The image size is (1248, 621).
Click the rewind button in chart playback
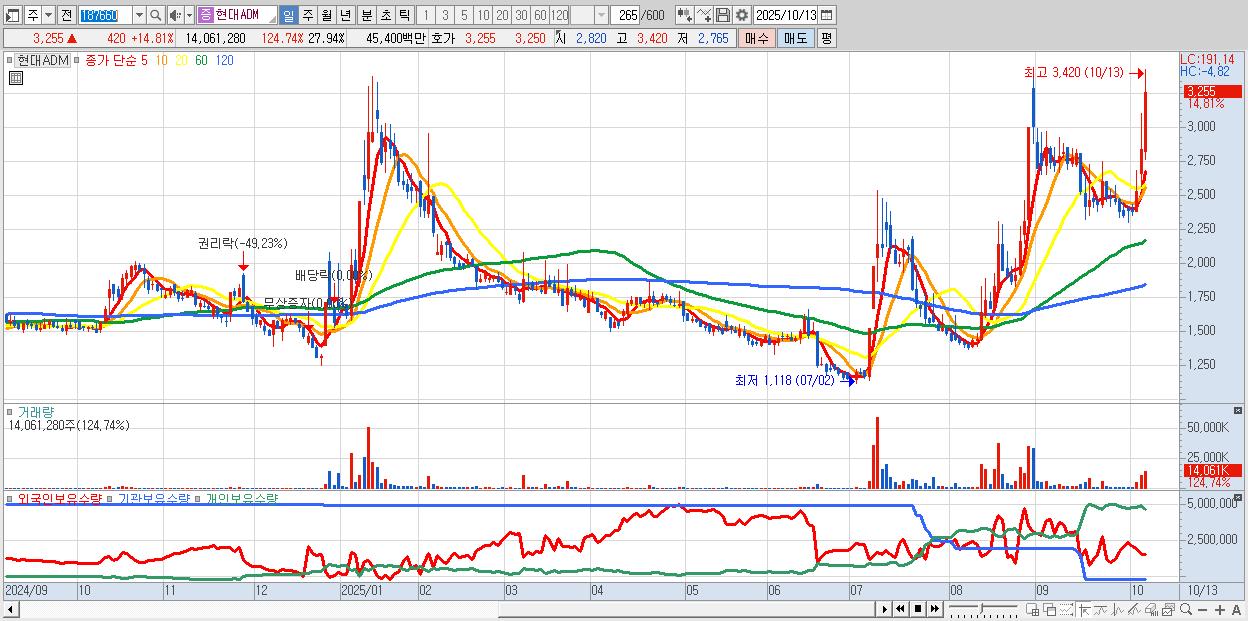[x=900, y=609]
